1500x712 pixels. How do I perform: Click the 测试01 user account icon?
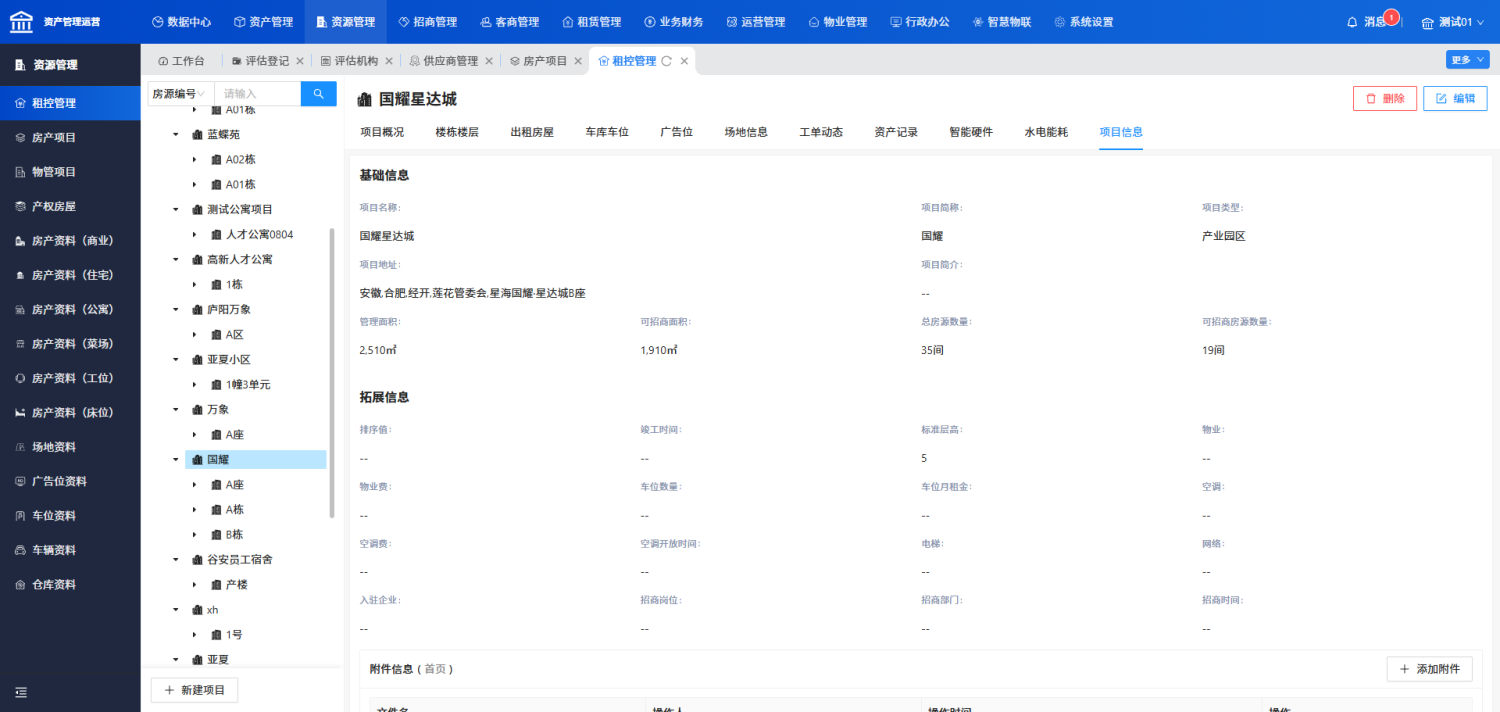(x=1428, y=22)
